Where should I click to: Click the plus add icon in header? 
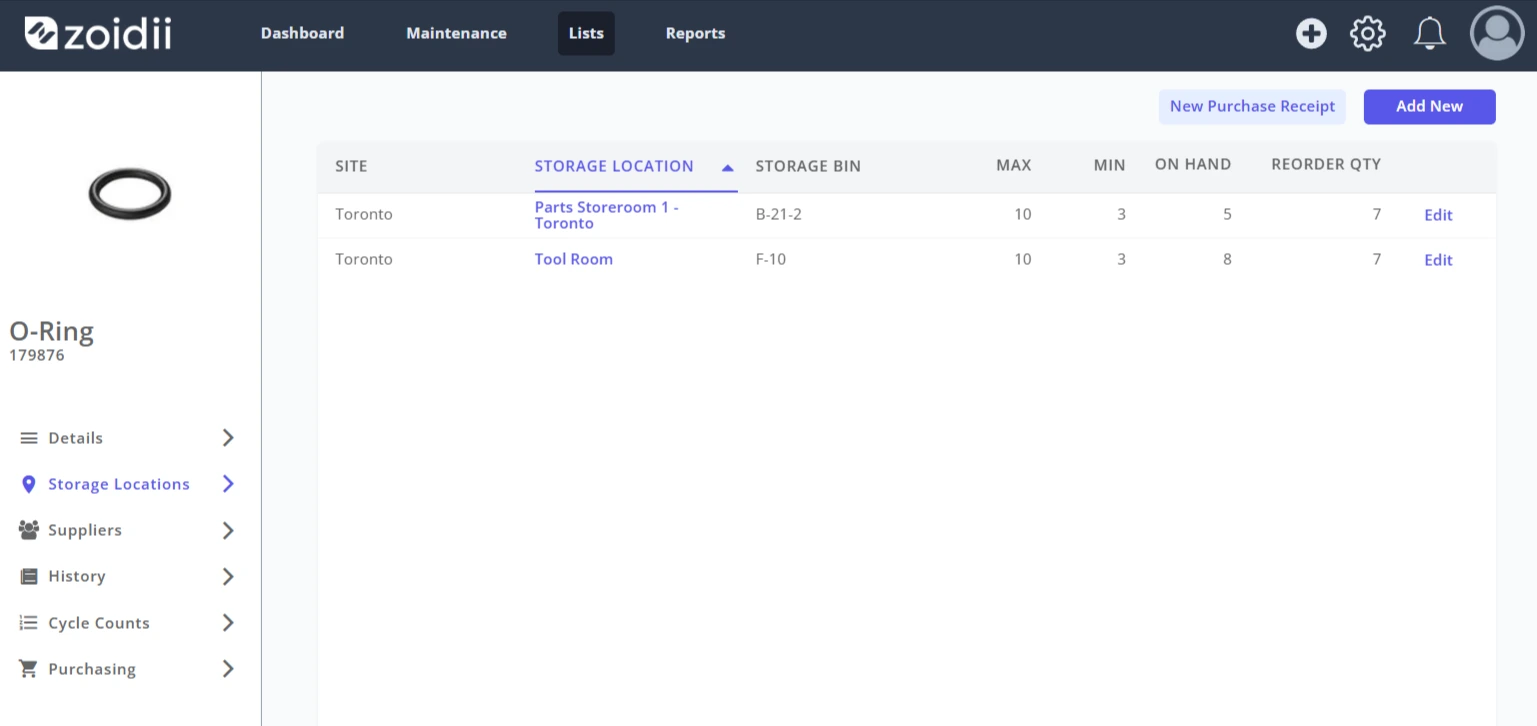[1311, 33]
